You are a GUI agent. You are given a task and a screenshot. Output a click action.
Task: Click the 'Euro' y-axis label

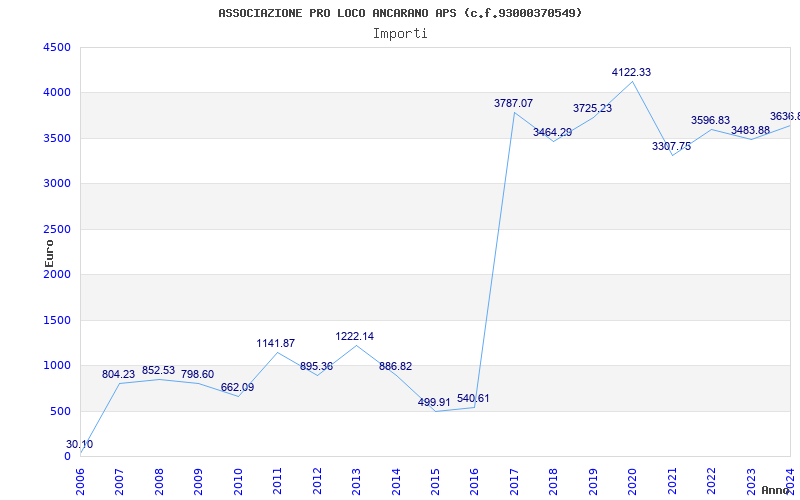(49, 254)
